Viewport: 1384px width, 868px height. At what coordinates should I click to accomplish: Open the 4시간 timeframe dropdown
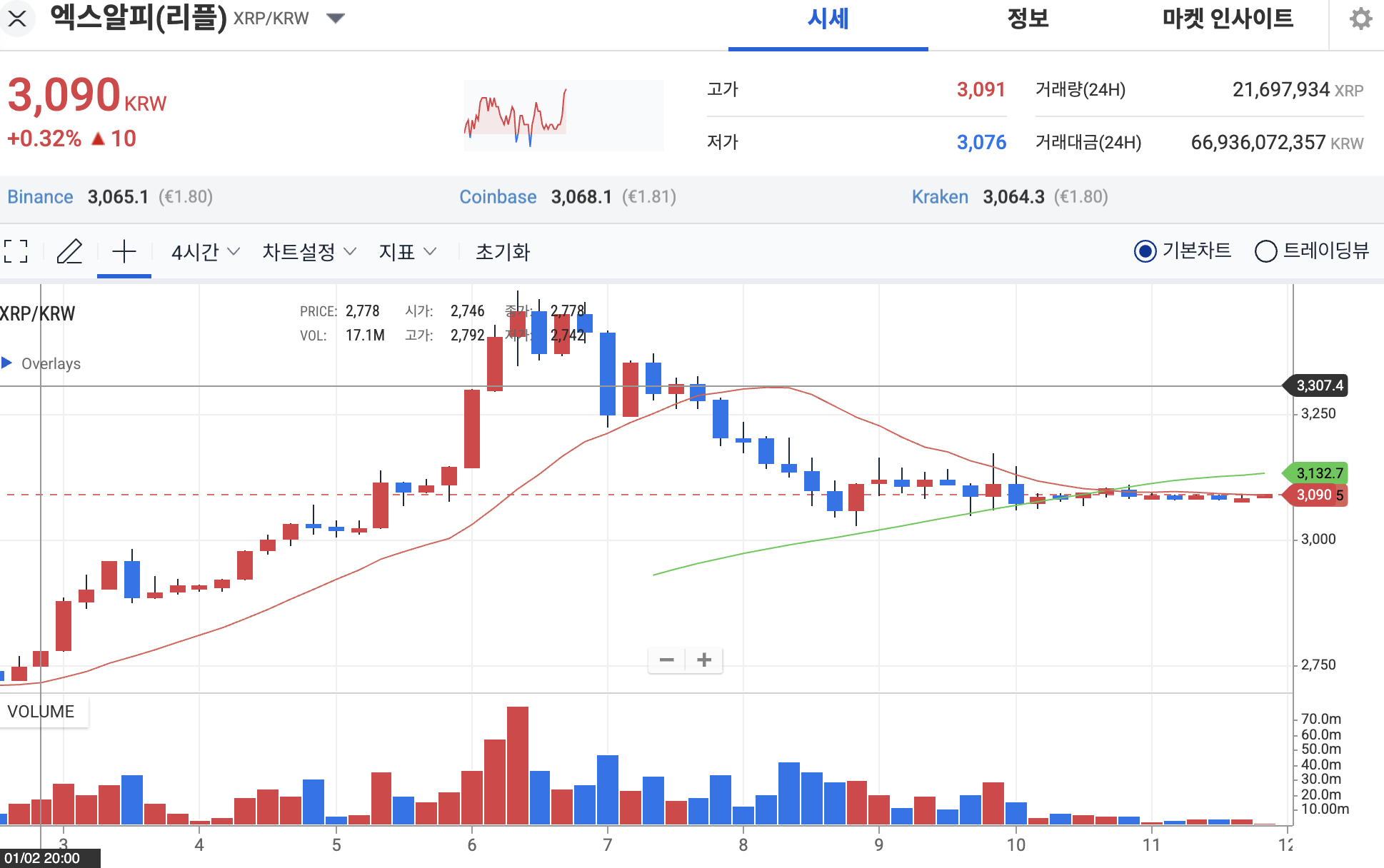[x=204, y=251]
